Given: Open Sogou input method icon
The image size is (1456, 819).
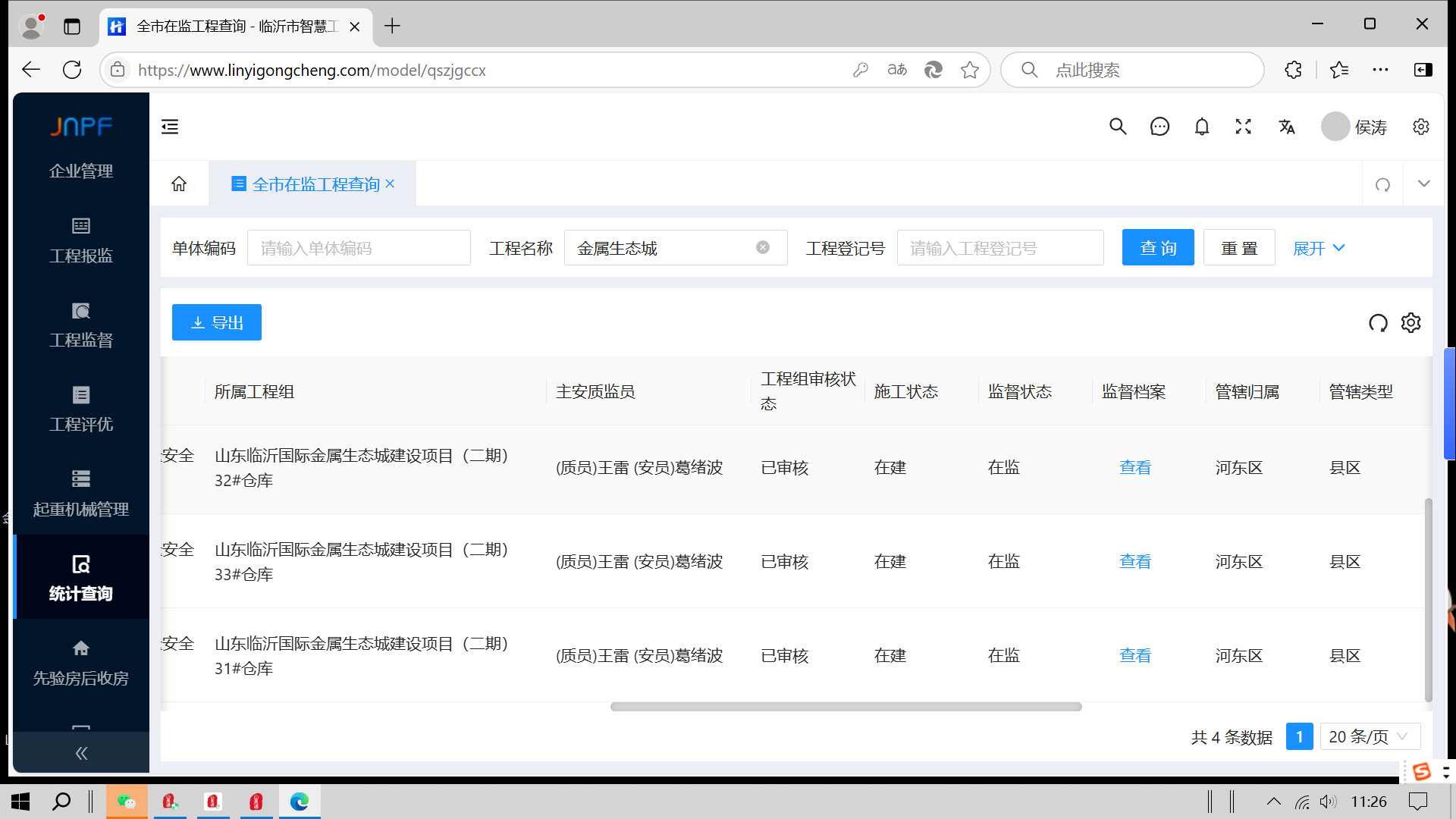Looking at the screenshot, I should tap(1422, 771).
